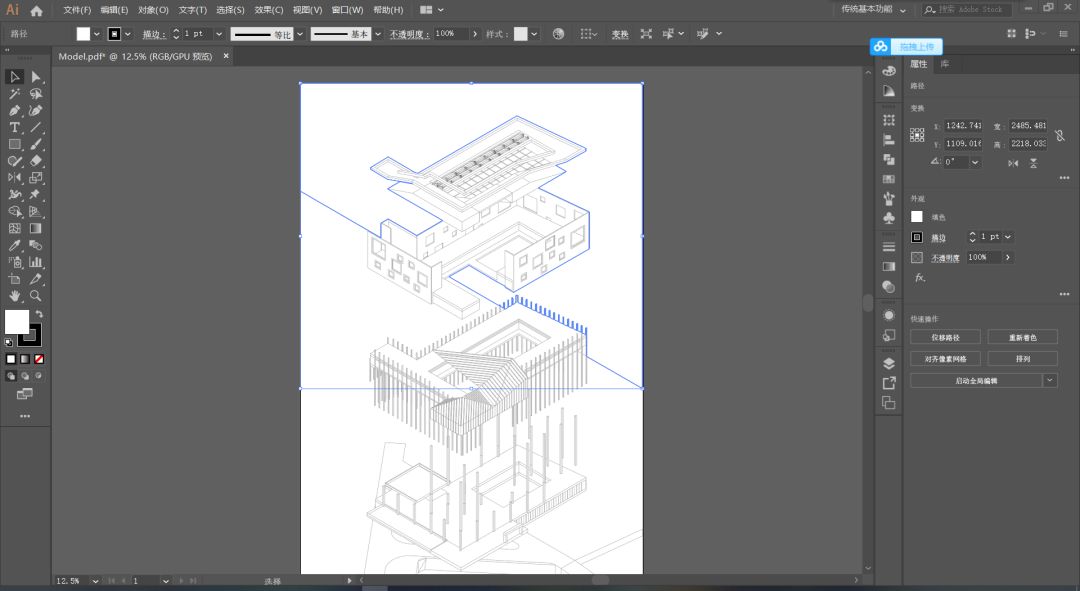Swap fill and stroke colors arrow
This screenshot has width=1080, height=591.
click(x=39, y=314)
